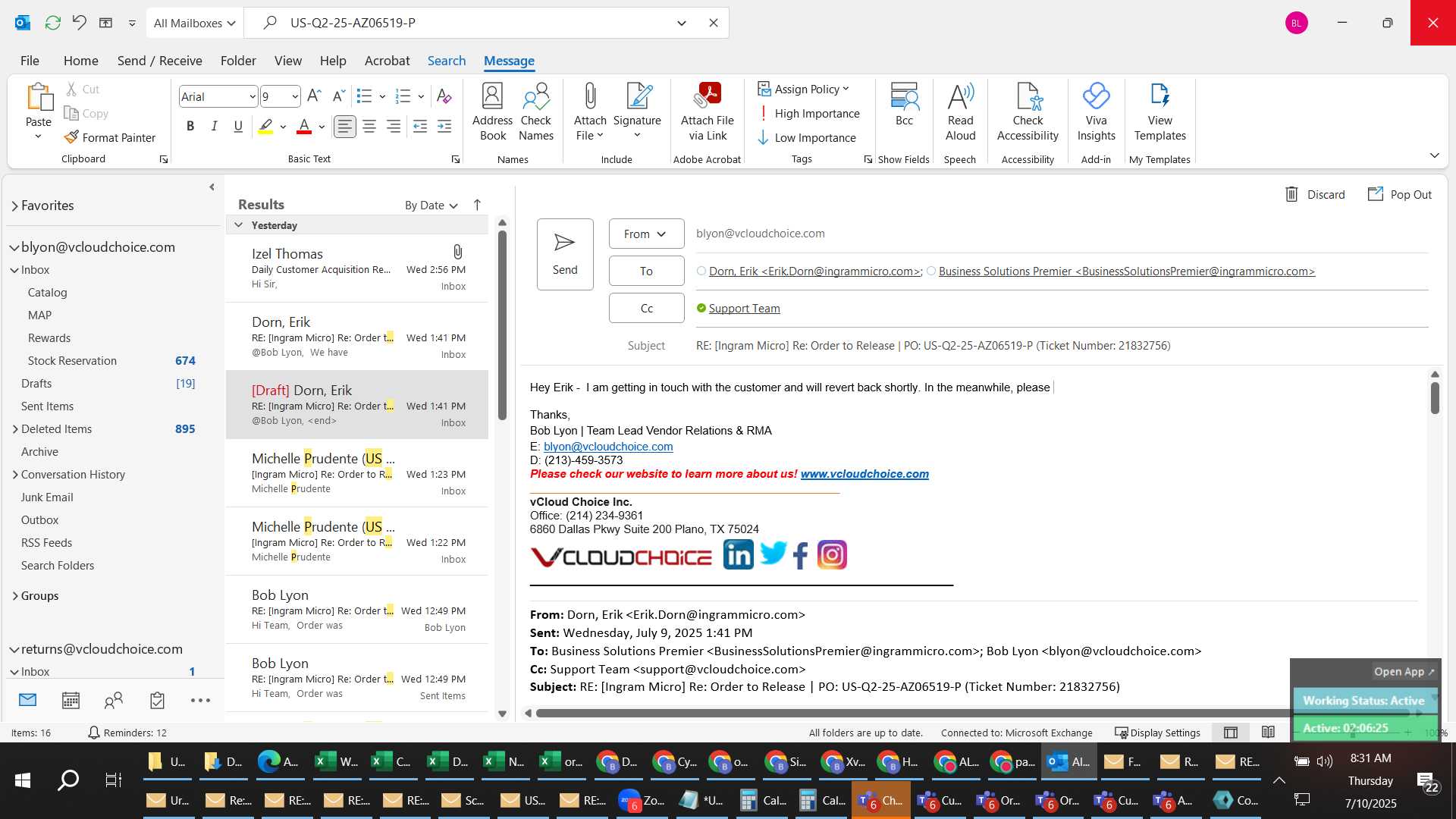Increase font size
The height and width of the screenshot is (819, 1456).
tap(314, 96)
